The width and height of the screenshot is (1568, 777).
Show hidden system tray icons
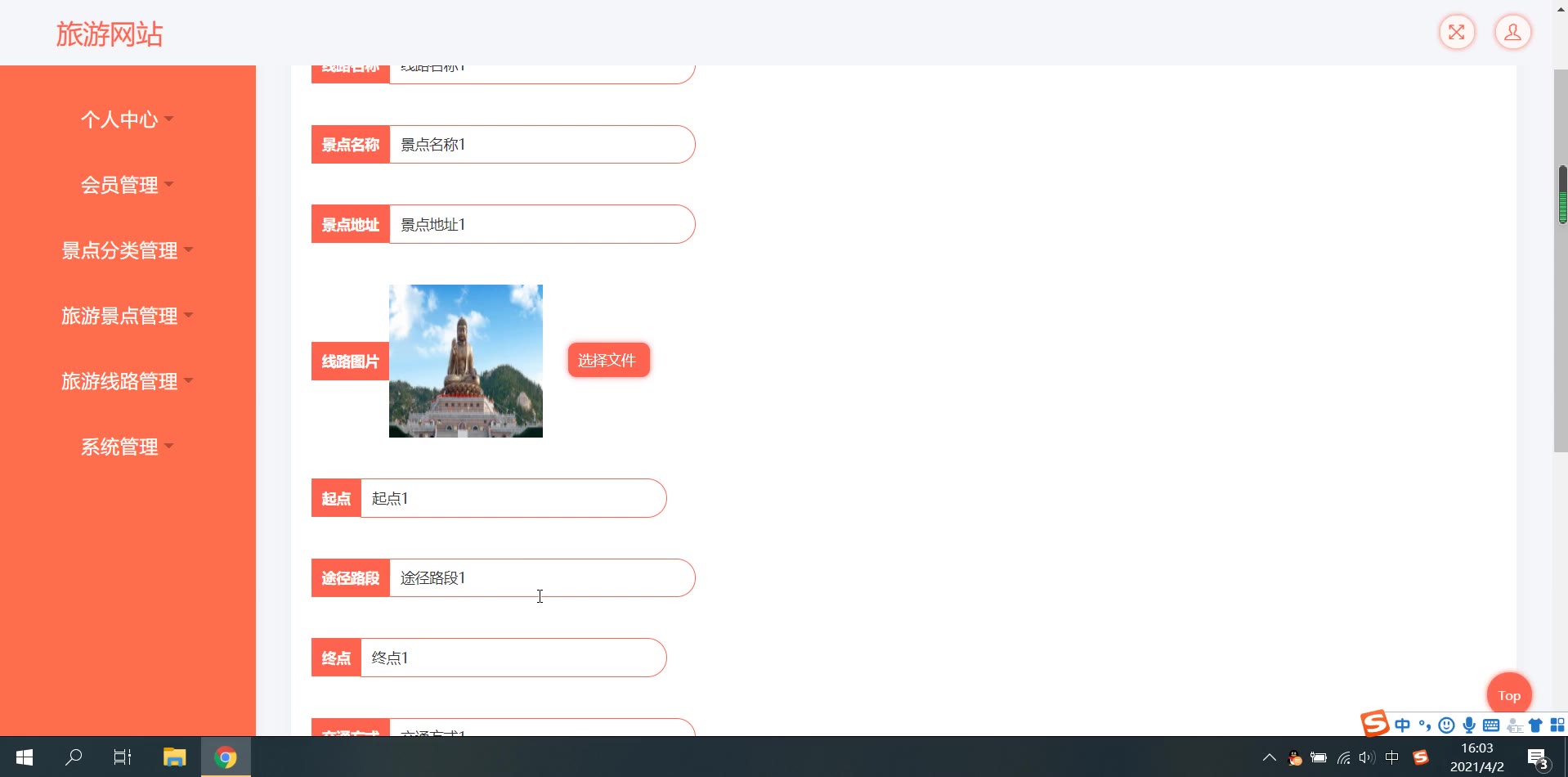tap(1270, 757)
